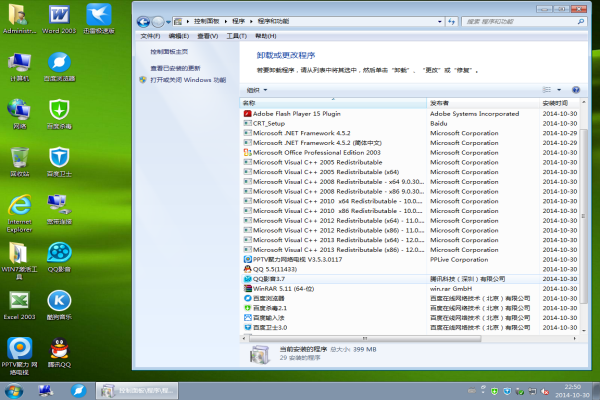Viewport: 600px width, 400px height.
Task: Open WIN7 activation tool folder
Action: [19, 261]
